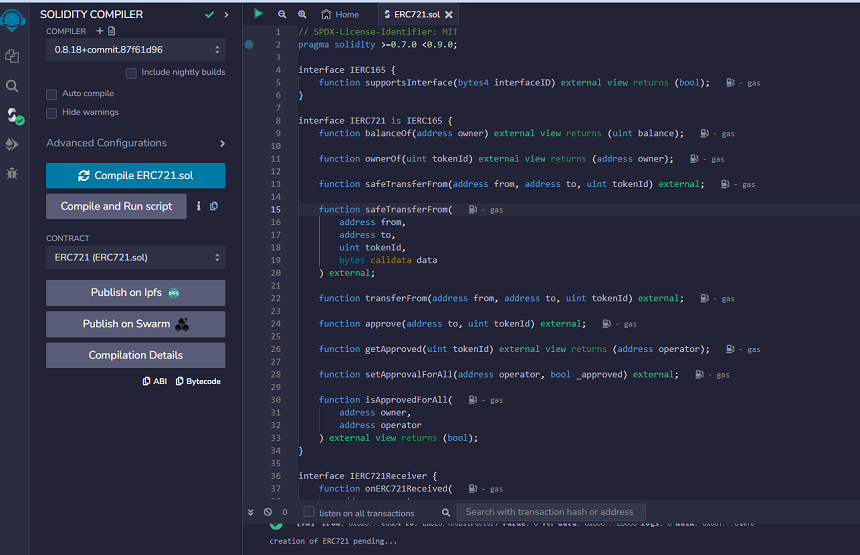Viewport: 860px width, 555px height.
Task: Open the Remix logo home icon
Action: click(x=13, y=20)
